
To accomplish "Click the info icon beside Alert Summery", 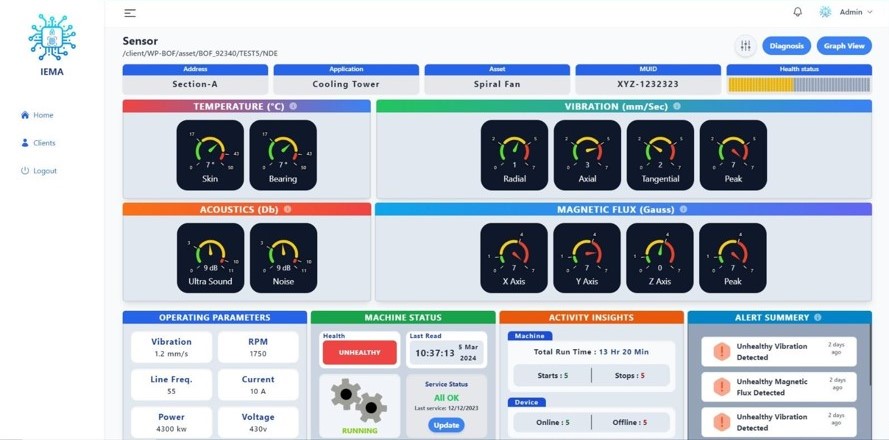I will (x=818, y=317).
